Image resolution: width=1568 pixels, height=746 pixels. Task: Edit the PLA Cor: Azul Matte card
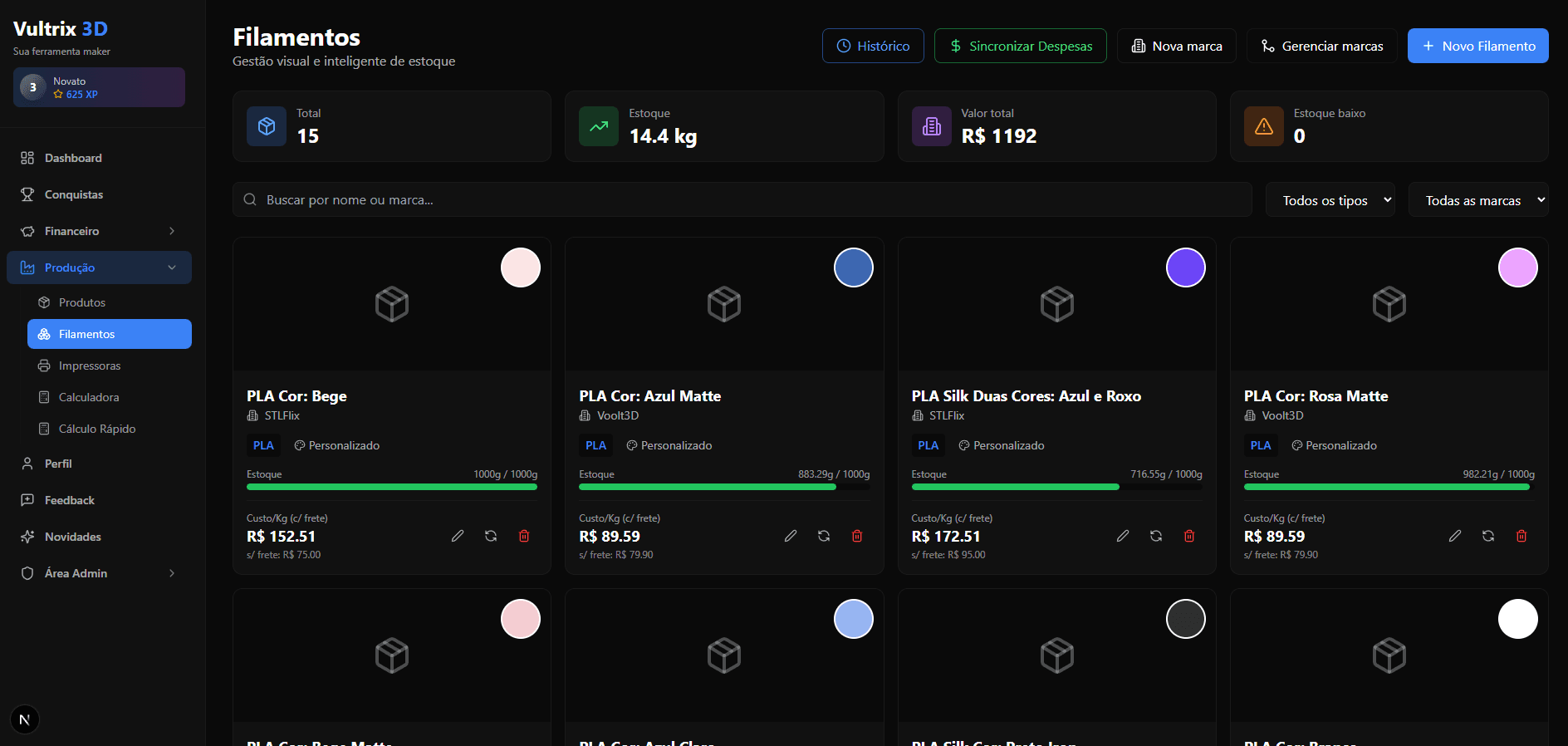[791, 536]
